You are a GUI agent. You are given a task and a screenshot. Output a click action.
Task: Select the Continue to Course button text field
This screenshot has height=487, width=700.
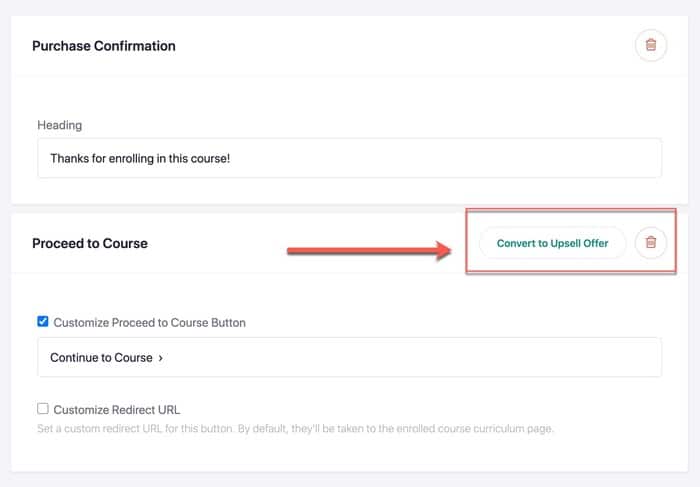point(350,357)
